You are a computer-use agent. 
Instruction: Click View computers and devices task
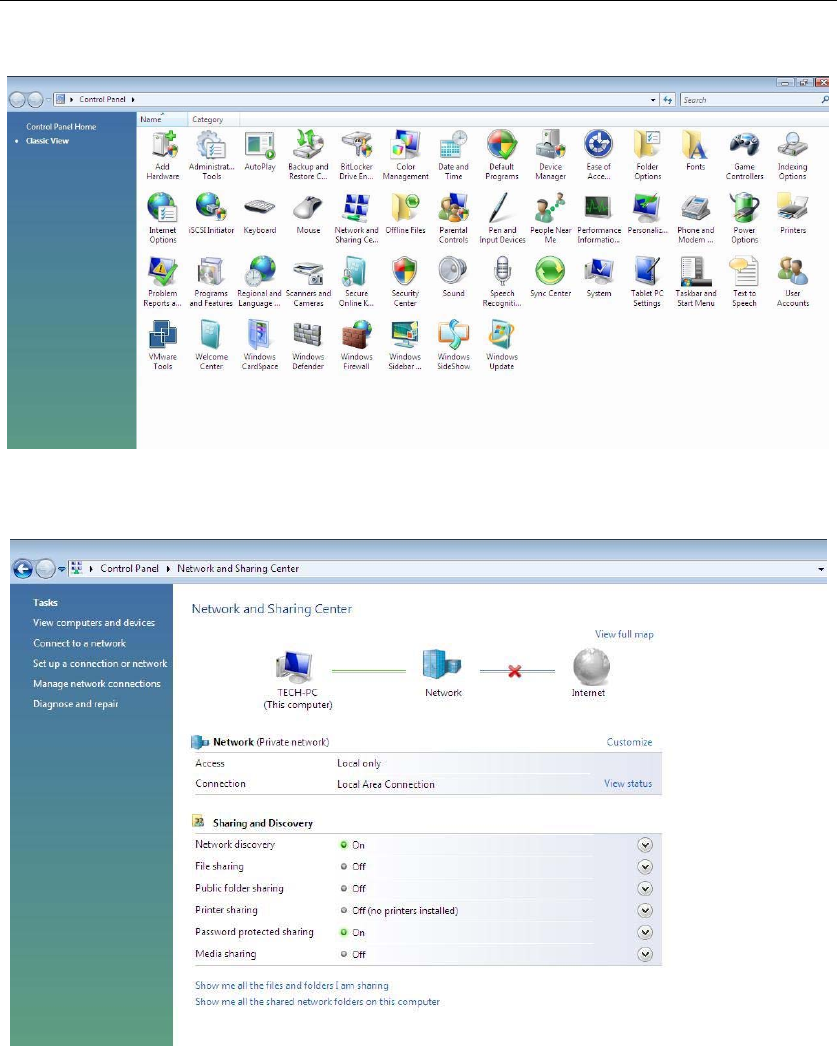[x=94, y=623]
